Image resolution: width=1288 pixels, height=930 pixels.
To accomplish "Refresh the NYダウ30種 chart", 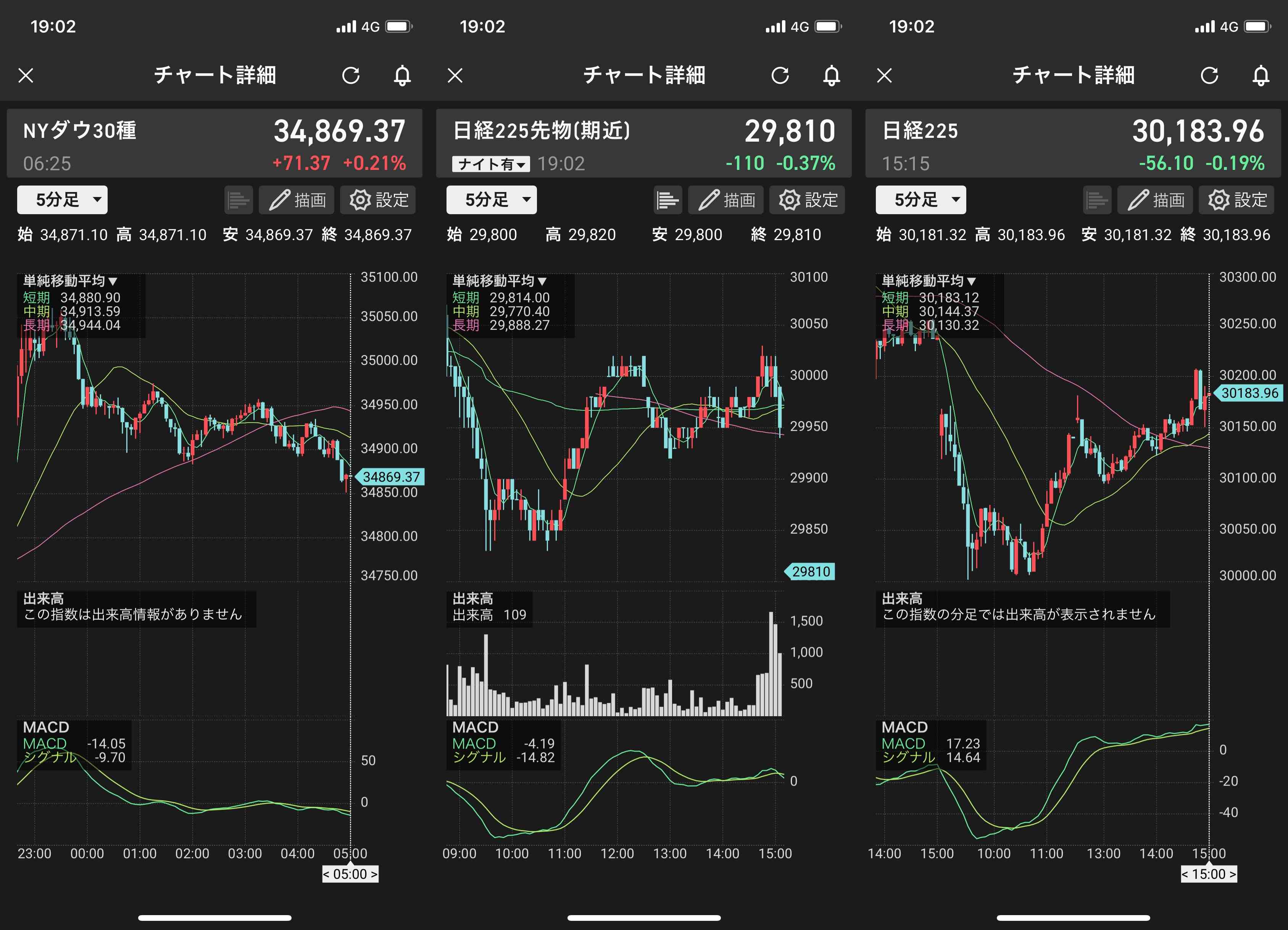I will coord(350,75).
